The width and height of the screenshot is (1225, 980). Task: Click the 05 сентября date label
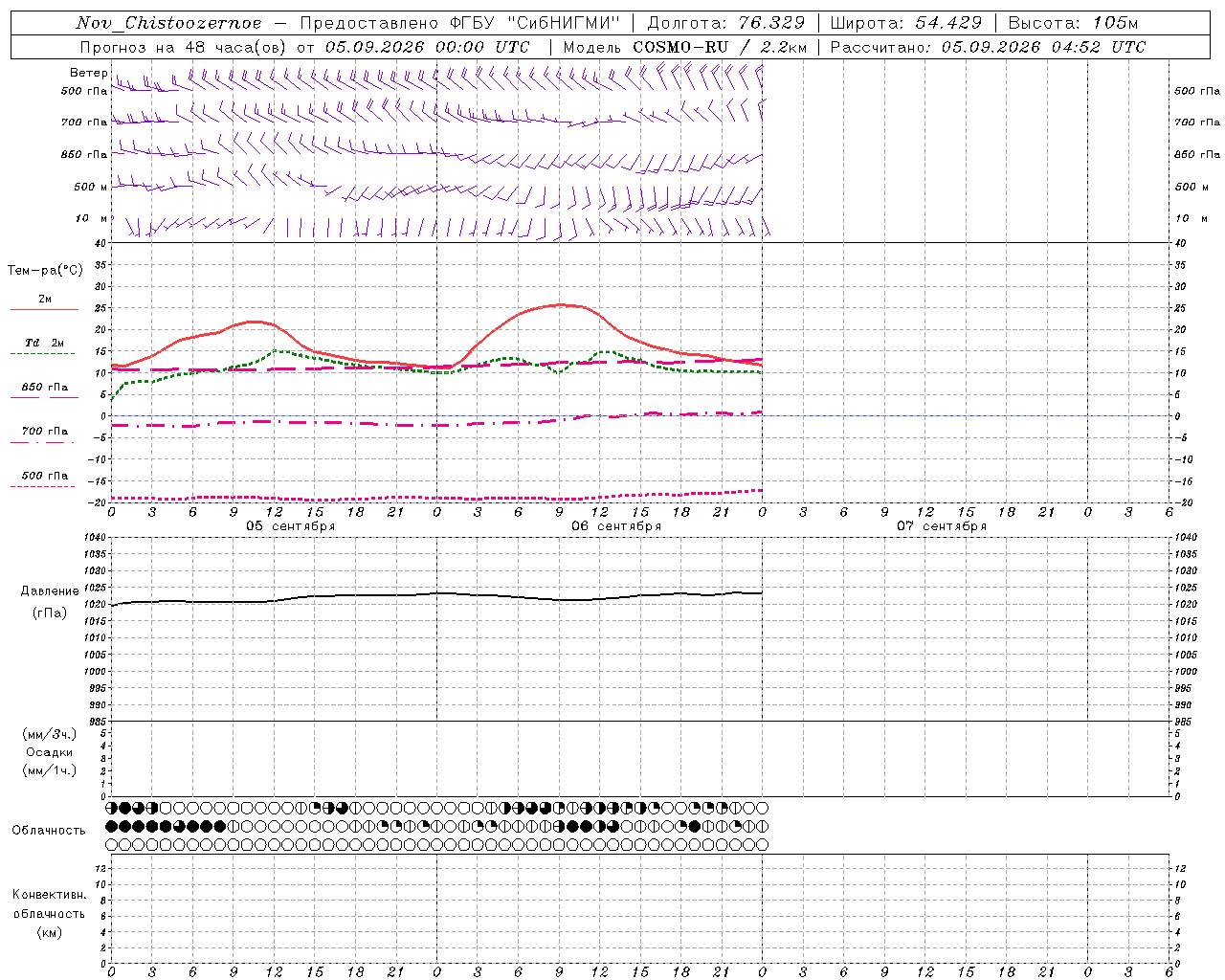(291, 526)
